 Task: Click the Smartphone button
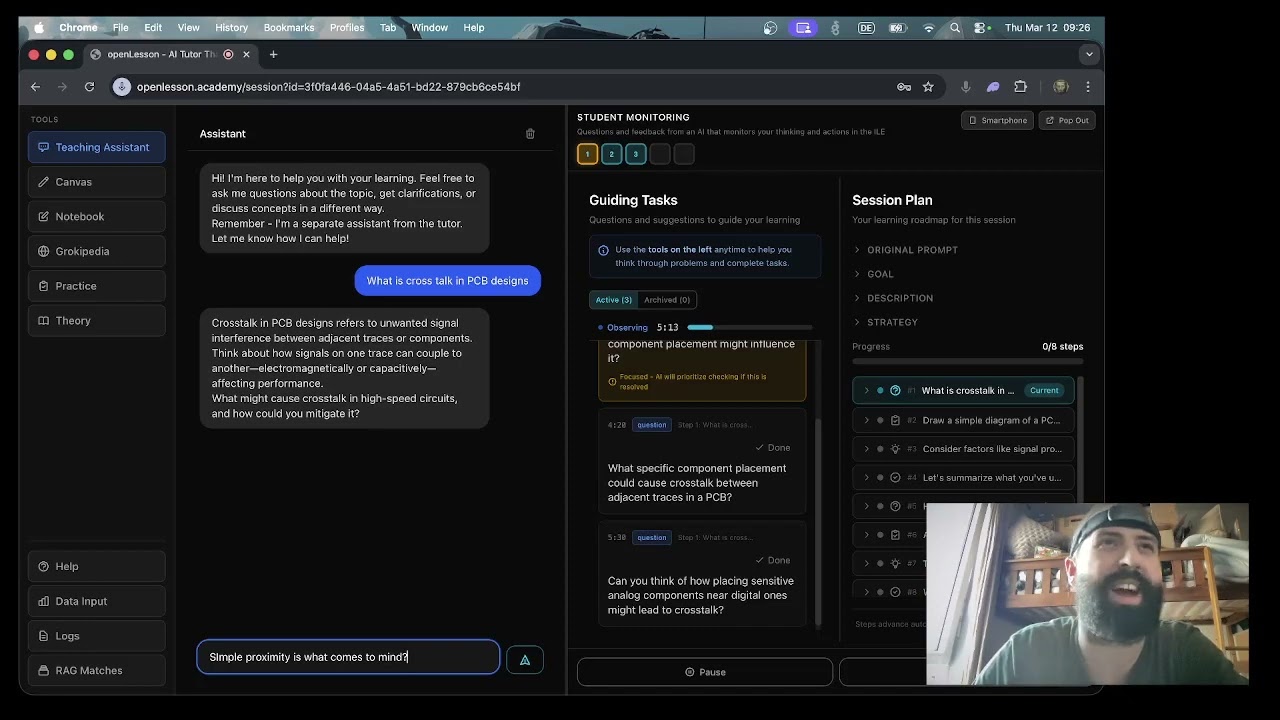(x=997, y=120)
